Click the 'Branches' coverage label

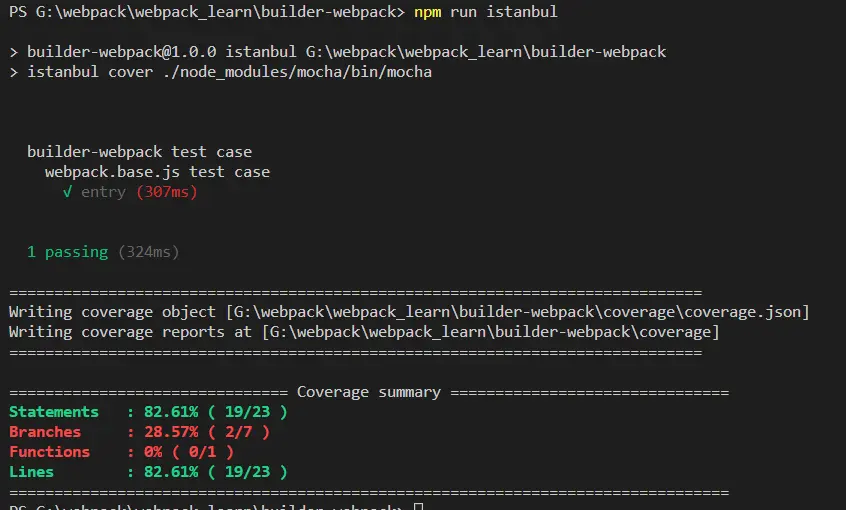tap(45, 432)
